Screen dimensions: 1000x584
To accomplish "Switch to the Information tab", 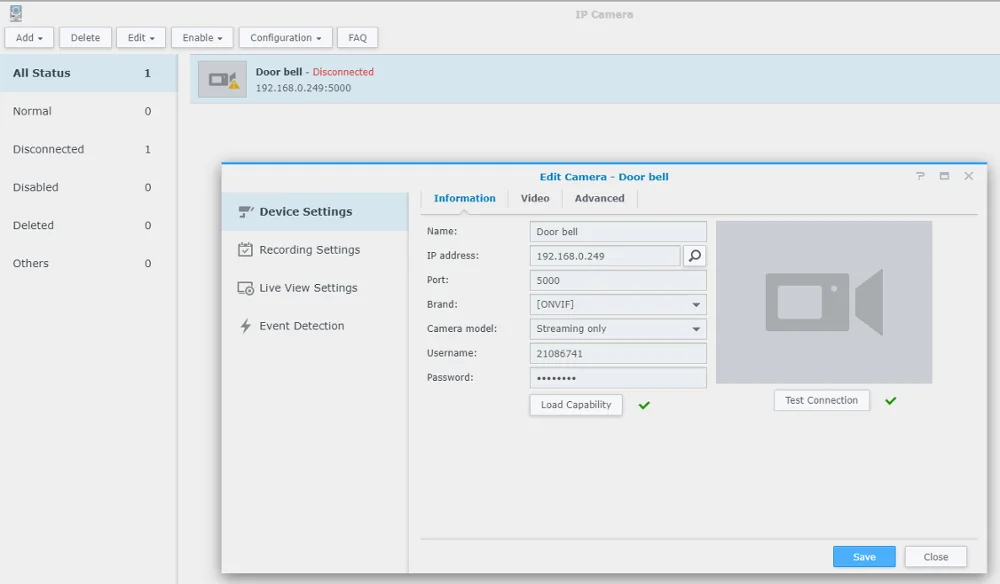I will pos(464,198).
